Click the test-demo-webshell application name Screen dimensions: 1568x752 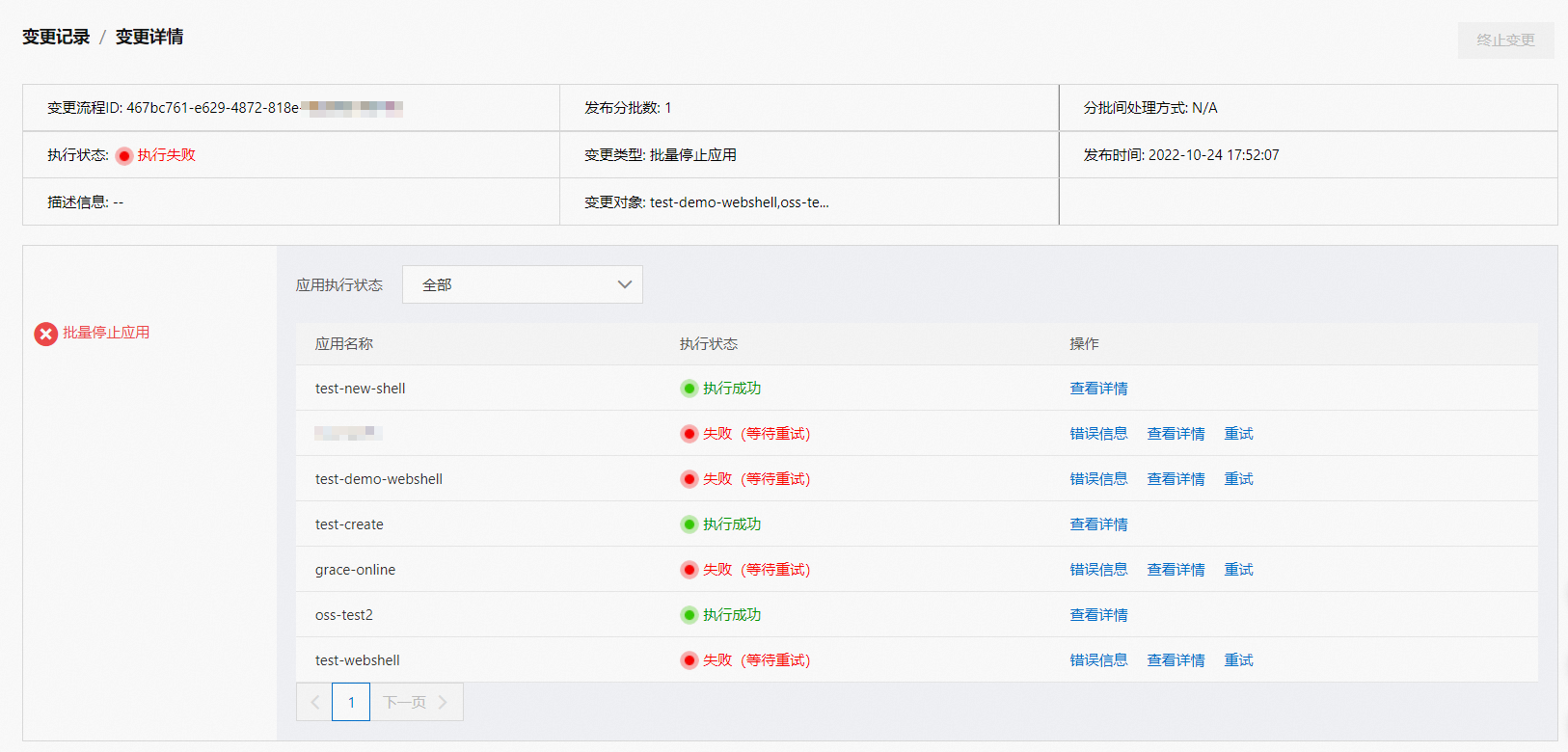(379, 479)
